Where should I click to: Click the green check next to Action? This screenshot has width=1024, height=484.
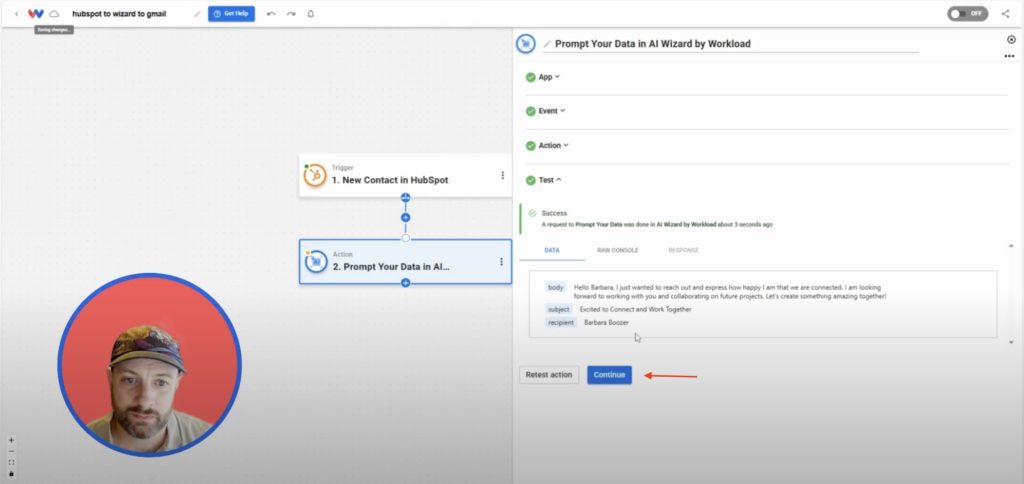(530, 146)
